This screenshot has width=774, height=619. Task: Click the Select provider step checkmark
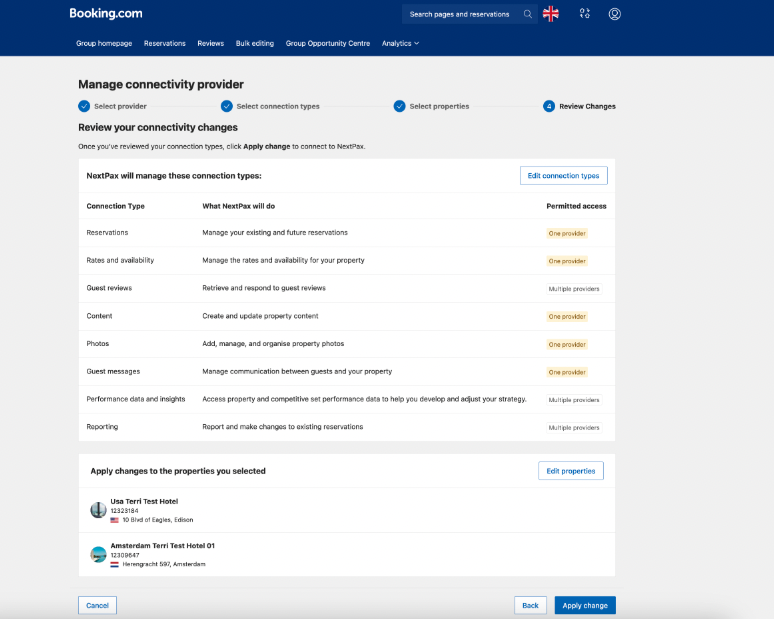(84, 106)
